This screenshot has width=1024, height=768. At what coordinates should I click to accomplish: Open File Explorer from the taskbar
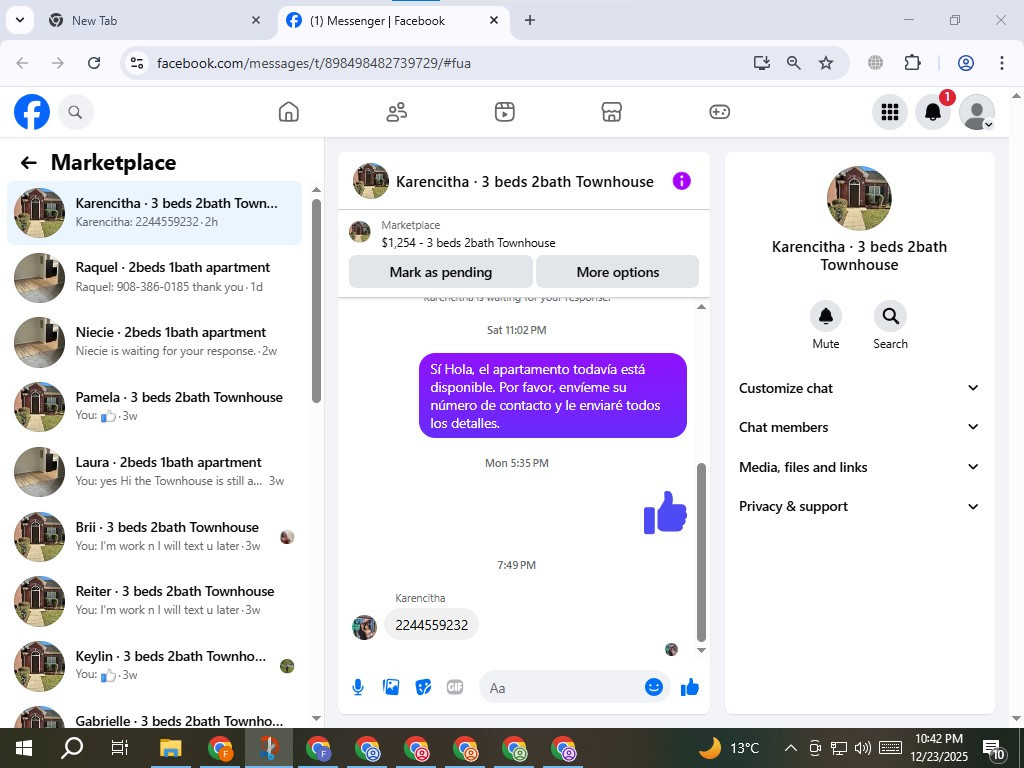(x=170, y=748)
